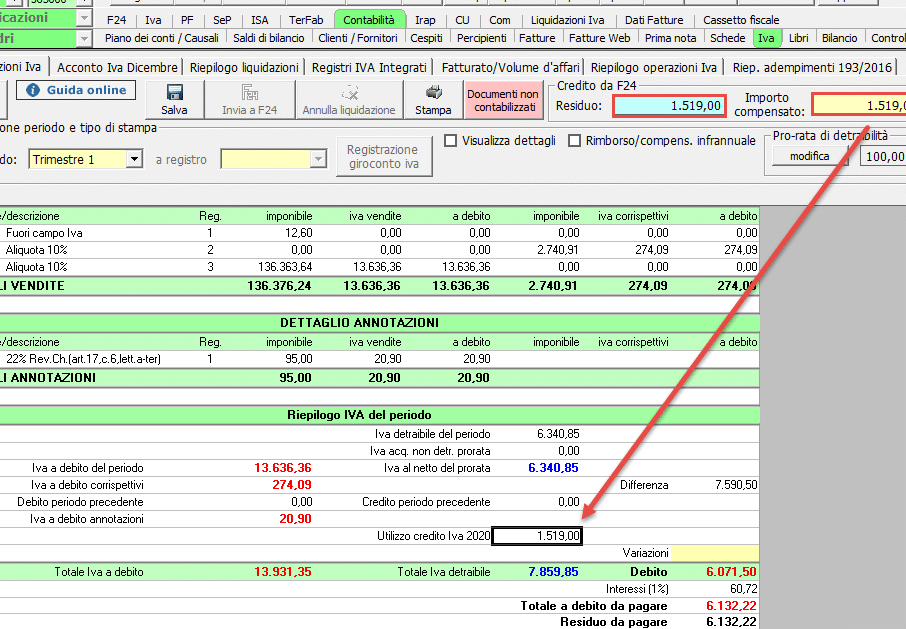Open Fatturato/Volume d'affari tab
The image size is (906, 629).
point(510,68)
